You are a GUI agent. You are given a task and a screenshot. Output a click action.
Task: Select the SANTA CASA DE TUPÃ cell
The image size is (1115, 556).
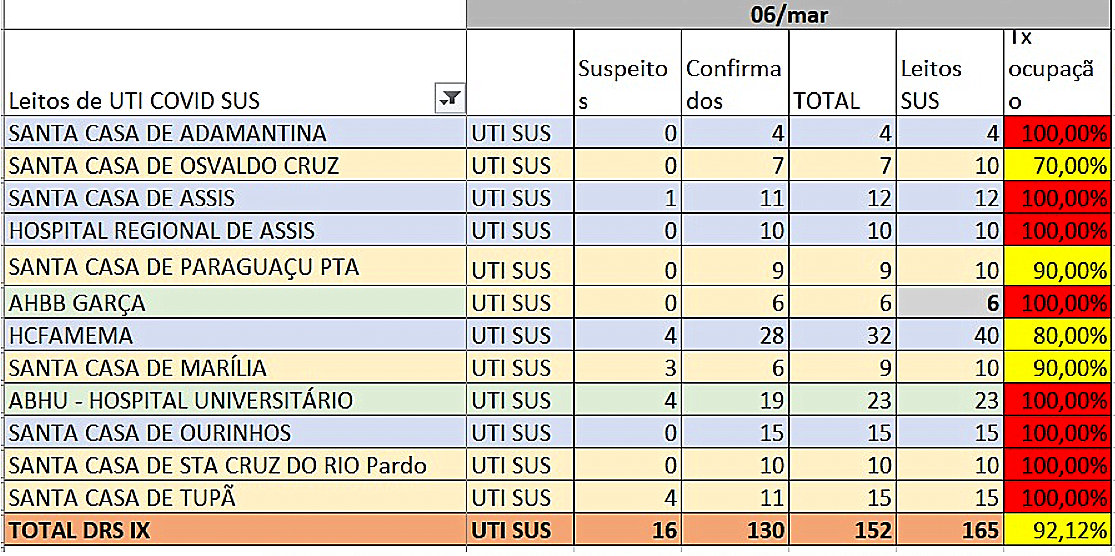(x=236, y=498)
